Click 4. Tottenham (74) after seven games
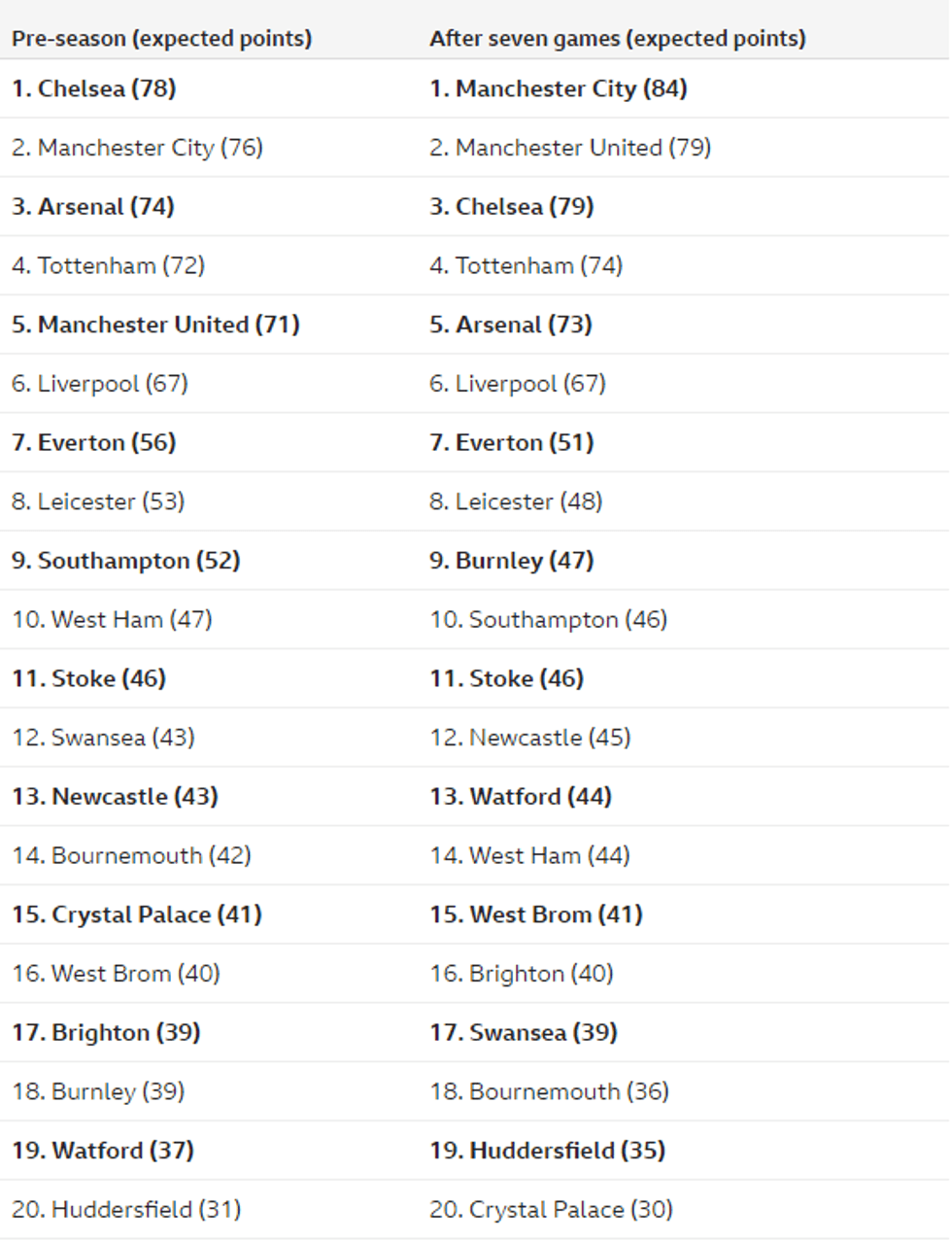This screenshot has height=1242, width=952. pos(526,265)
